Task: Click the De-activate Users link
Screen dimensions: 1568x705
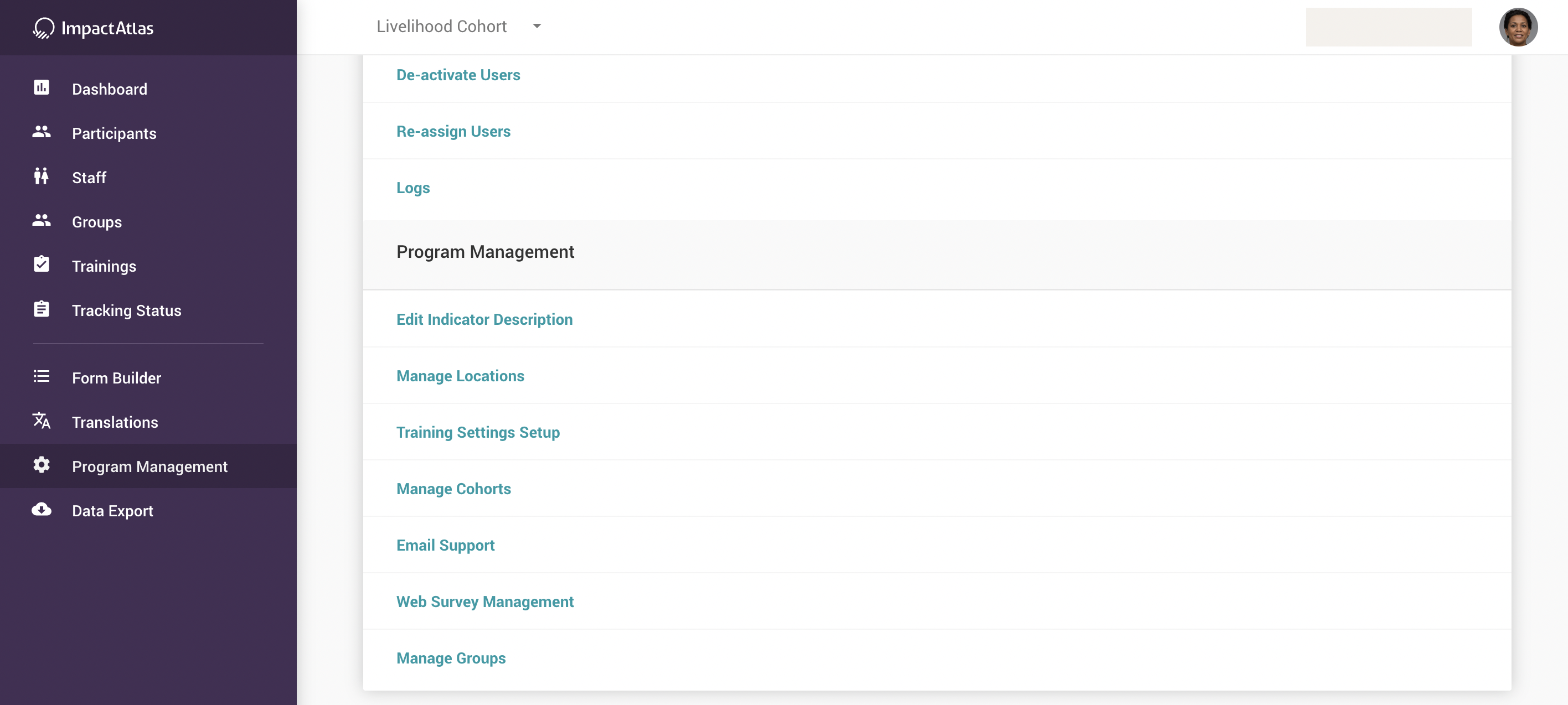Action: [458, 75]
